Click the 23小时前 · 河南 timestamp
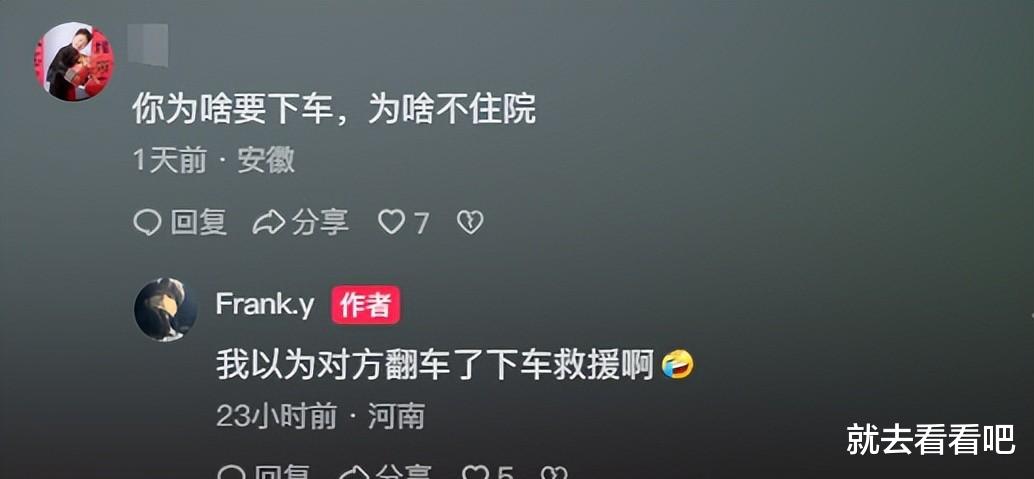The image size is (1034, 479). [320, 416]
